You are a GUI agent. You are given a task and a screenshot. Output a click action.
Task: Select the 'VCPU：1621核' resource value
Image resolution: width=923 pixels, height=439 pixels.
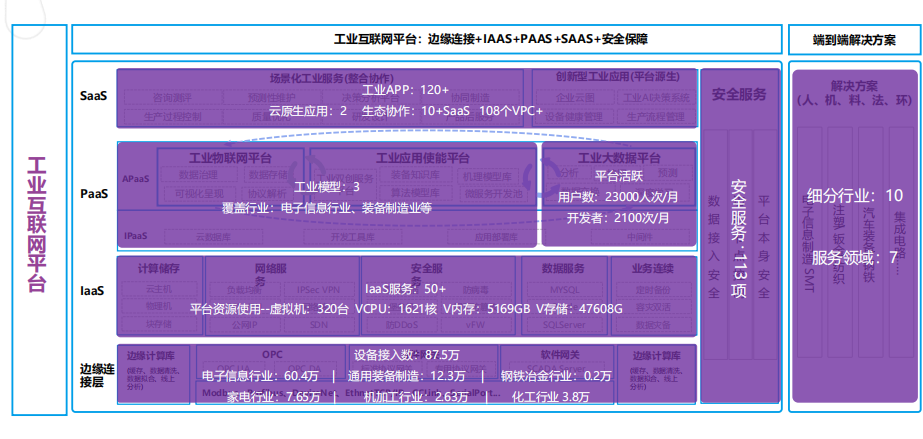point(396,308)
